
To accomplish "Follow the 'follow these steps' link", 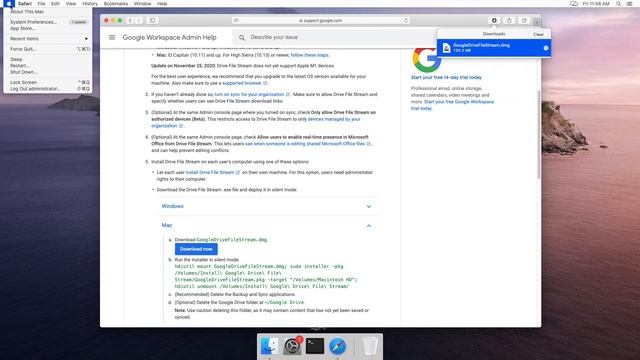I will tap(310, 55).
